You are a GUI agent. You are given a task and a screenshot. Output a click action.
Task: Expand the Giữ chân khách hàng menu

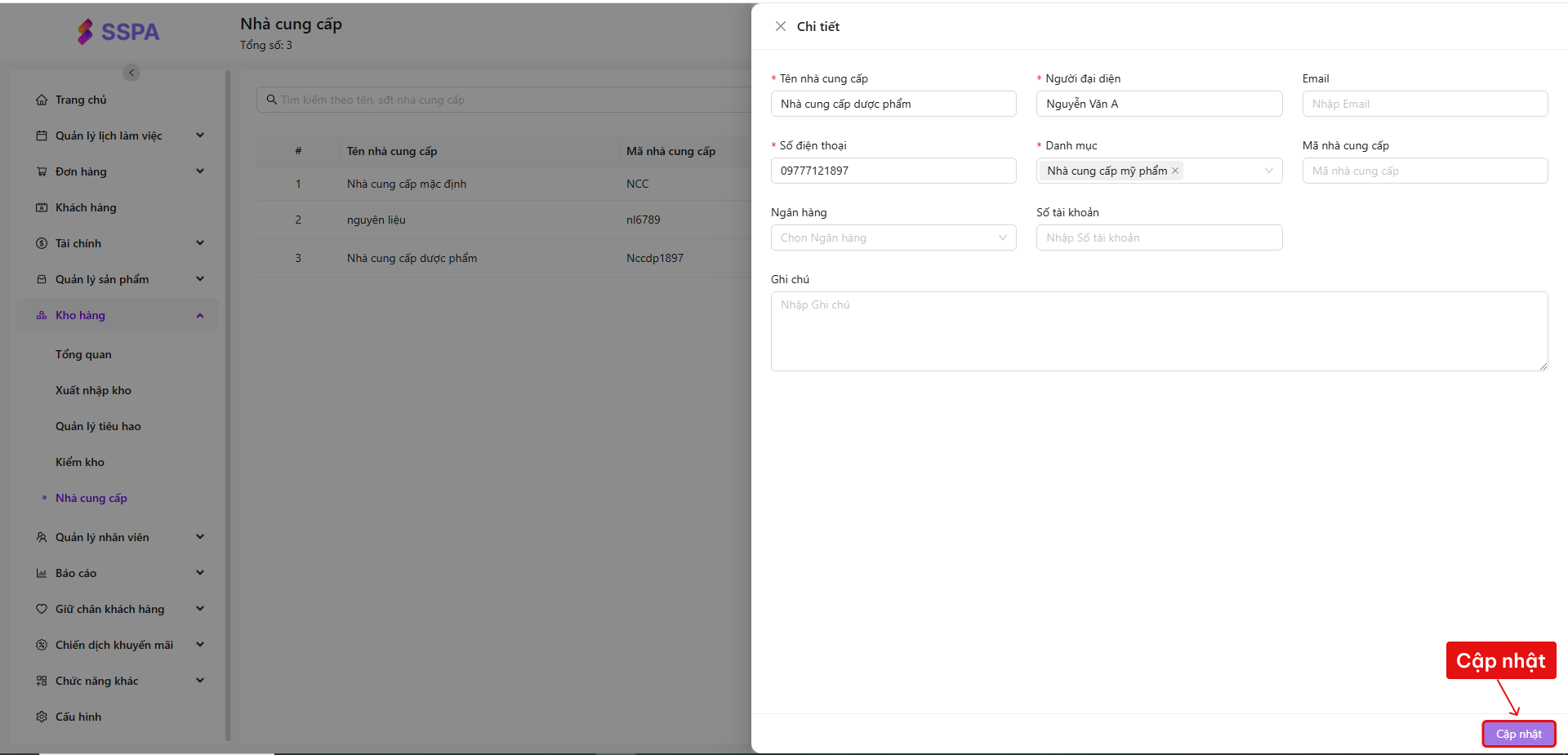(x=200, y=609)
